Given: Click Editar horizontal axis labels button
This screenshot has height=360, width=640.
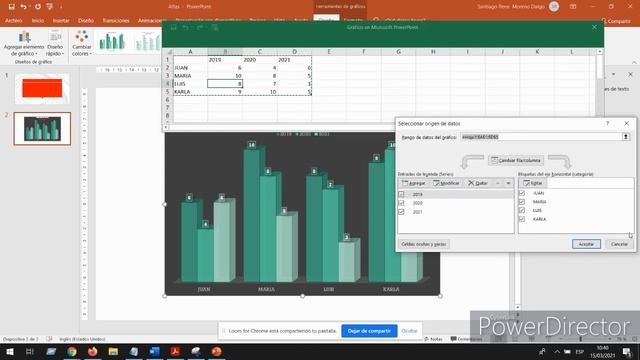Looking at the screenshot, I should point(533,183).
